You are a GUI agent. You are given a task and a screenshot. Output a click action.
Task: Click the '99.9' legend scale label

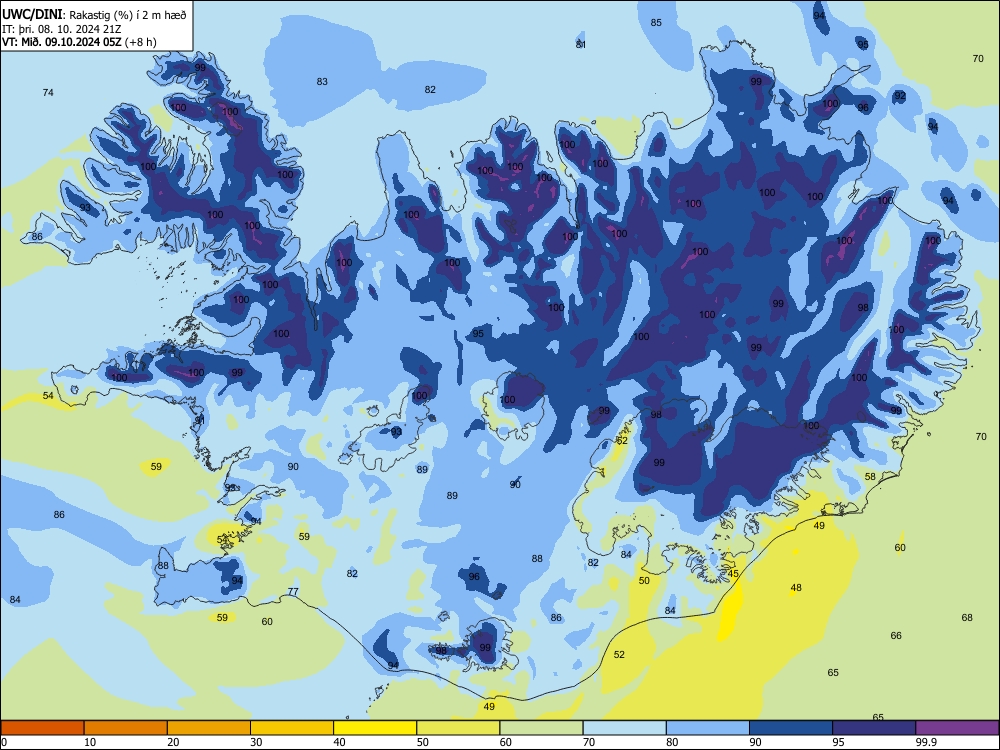click(x=926, y=742)
